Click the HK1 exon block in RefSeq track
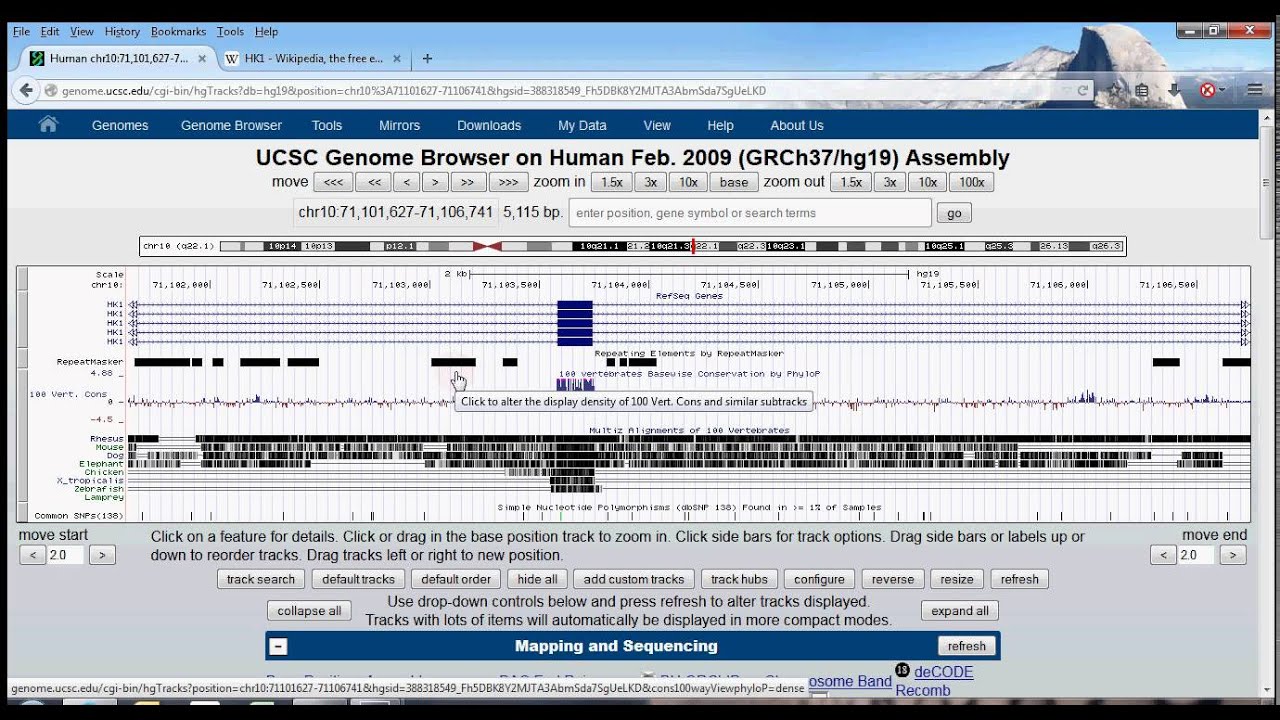Screen dimensions: 1280x720 coord(575,323)
